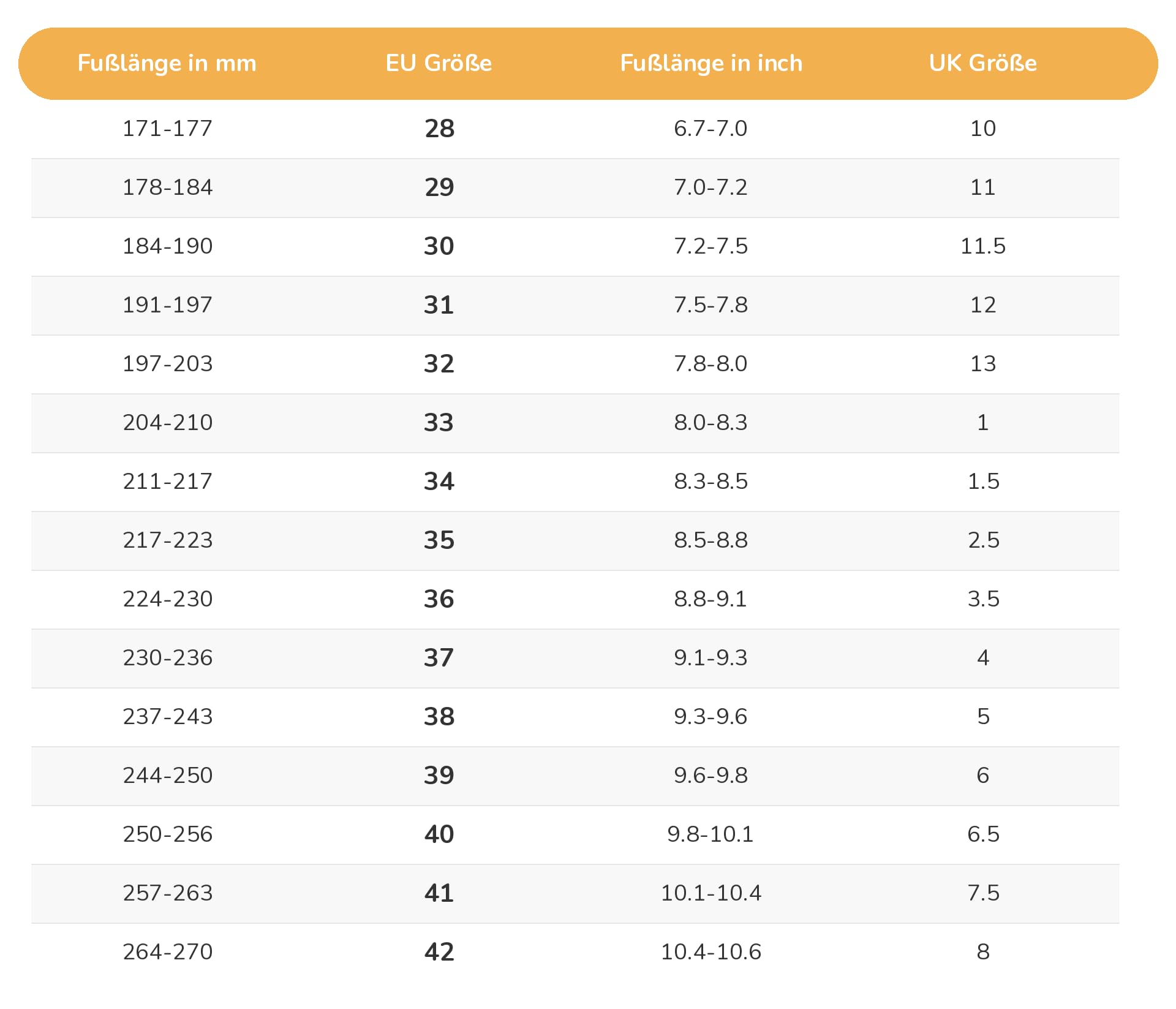Select the 7.5-7.8 inch cell
1176x1009 pixels.
(710, 305)
